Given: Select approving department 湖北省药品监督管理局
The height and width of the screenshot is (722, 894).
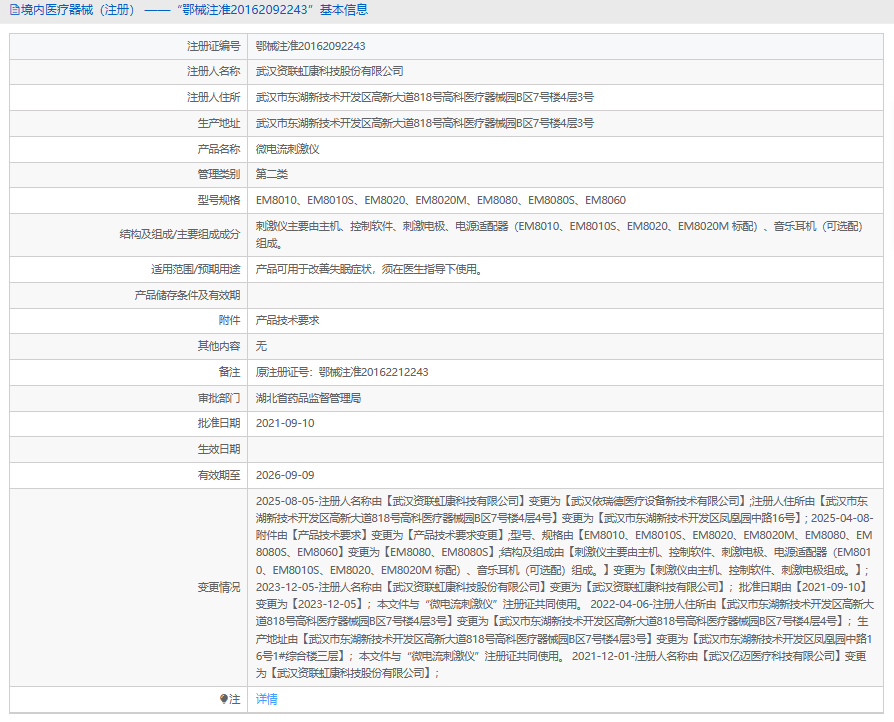Looking at the screenshot, I should pos(308,398).
